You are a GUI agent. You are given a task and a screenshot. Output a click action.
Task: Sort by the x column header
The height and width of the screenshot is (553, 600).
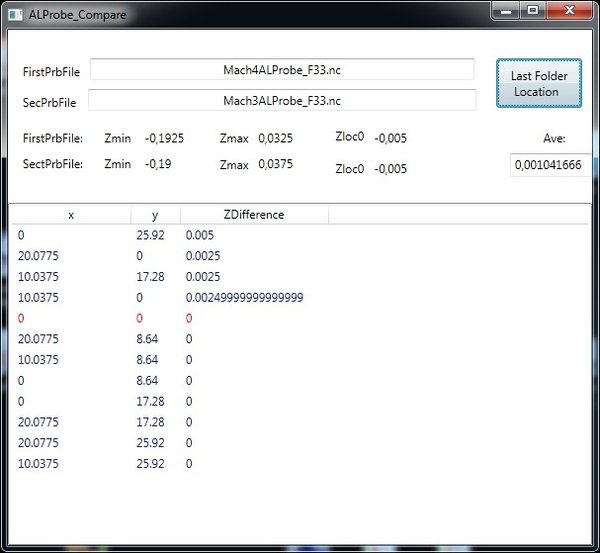point(70,215)
